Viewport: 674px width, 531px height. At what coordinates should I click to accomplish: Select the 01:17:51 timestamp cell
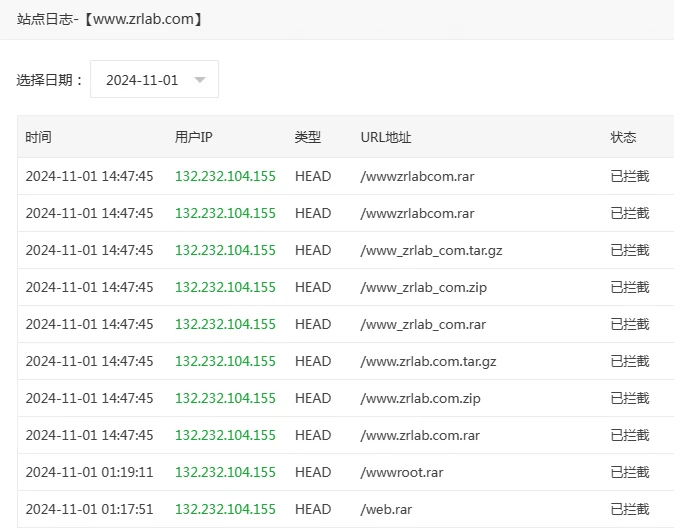[89, 509]
